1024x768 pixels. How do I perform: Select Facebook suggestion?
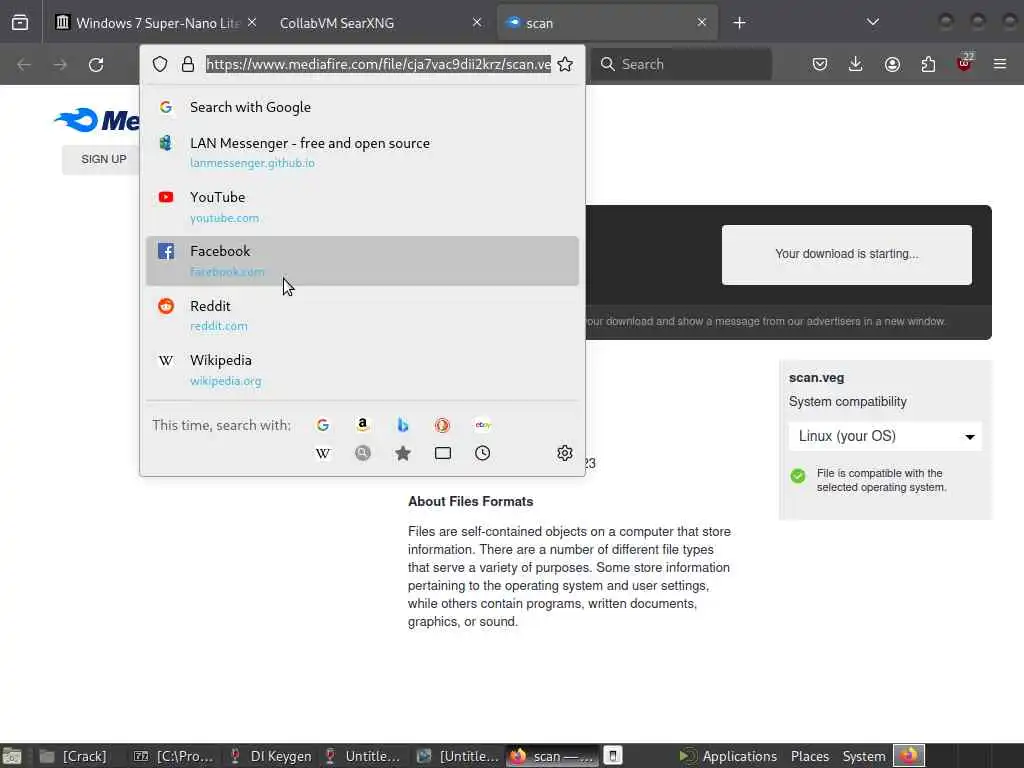(x=362, y=261)
